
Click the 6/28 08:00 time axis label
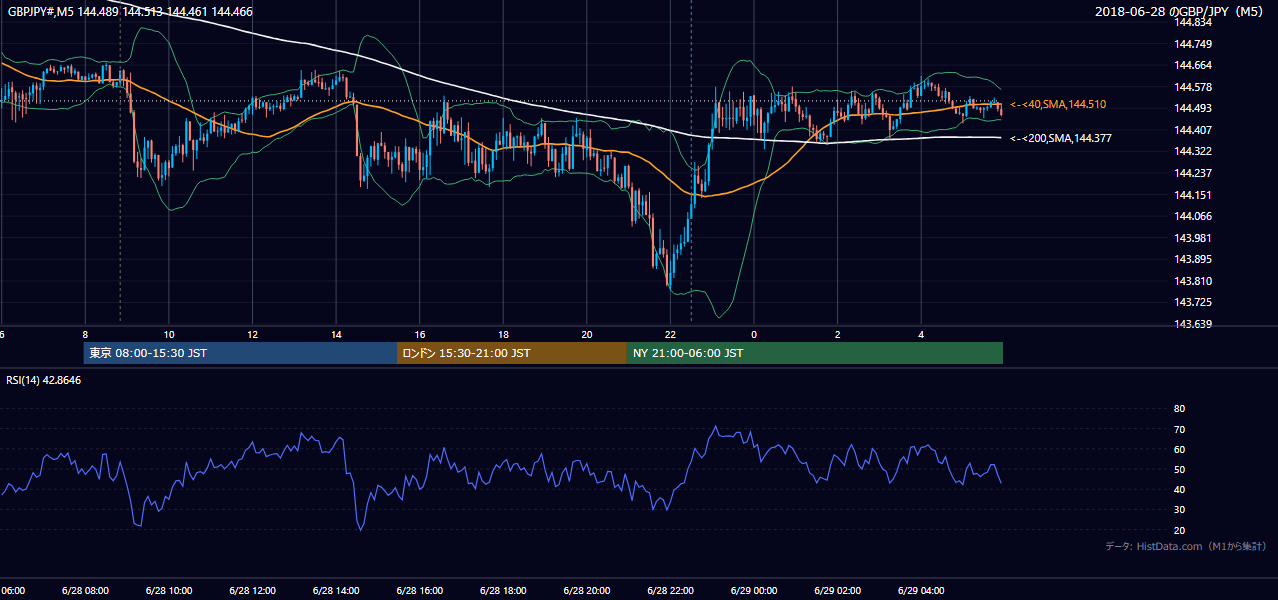pyautogui.click(x=85, y=591)
